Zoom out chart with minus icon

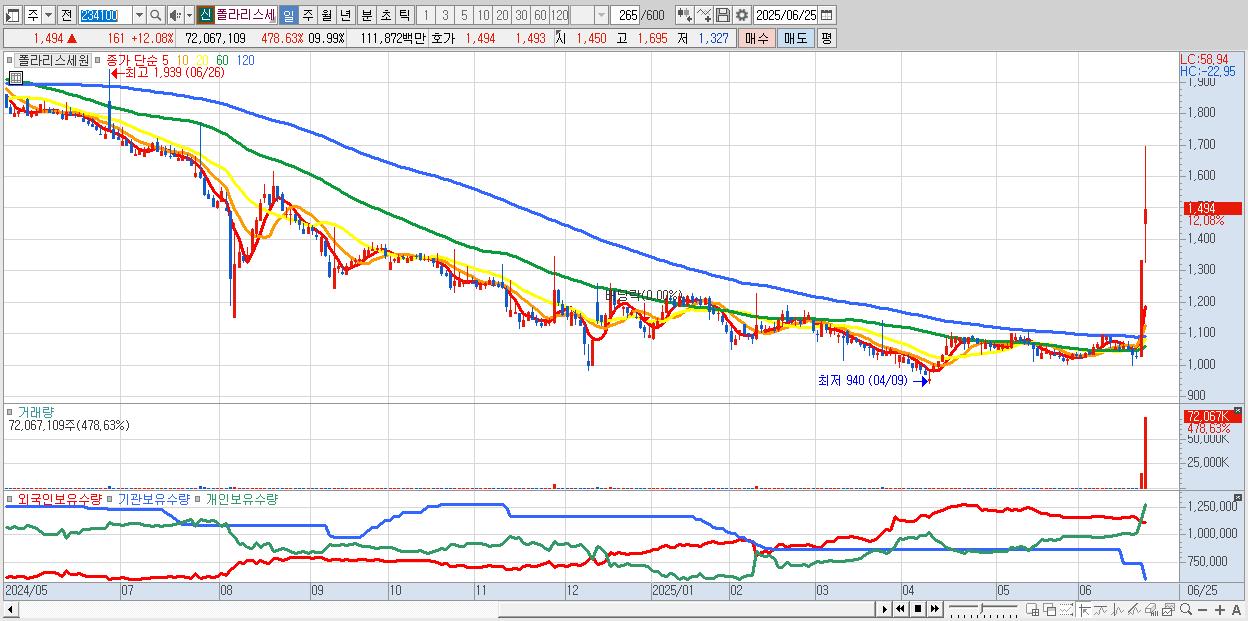1203,610
